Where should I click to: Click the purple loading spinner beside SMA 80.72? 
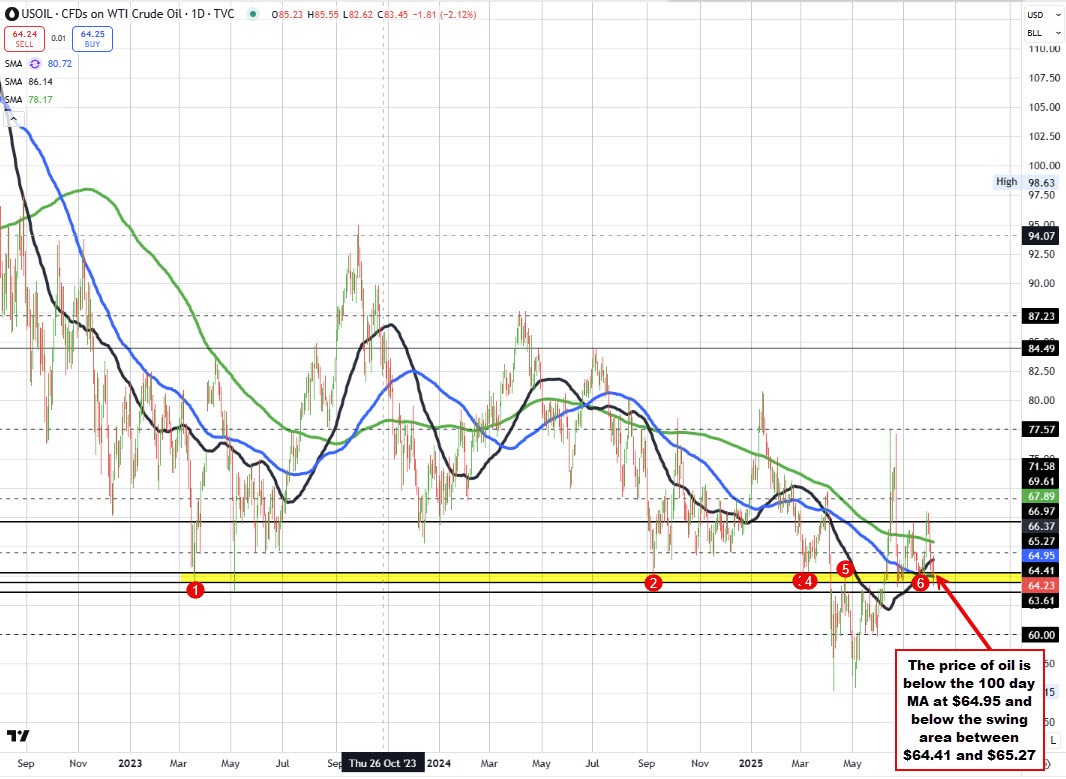[36, 63]
